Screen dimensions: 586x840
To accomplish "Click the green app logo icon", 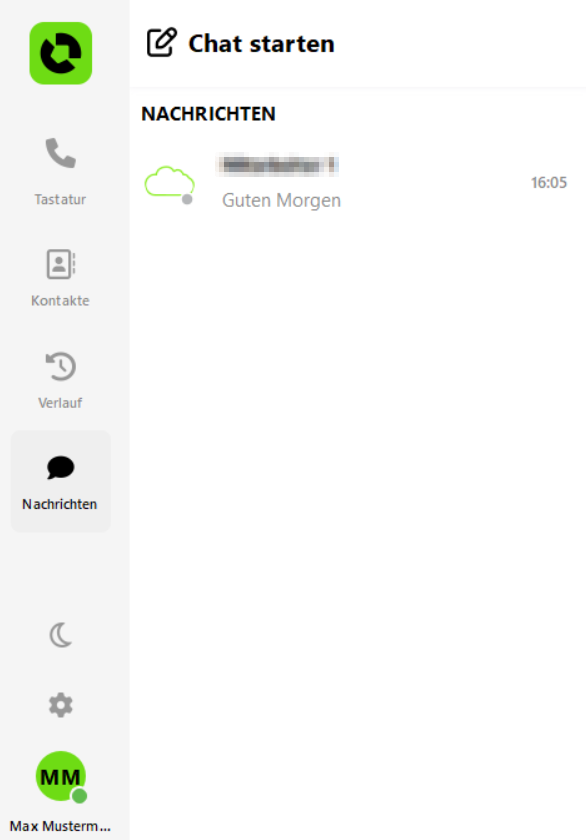I will pos(61,53).
